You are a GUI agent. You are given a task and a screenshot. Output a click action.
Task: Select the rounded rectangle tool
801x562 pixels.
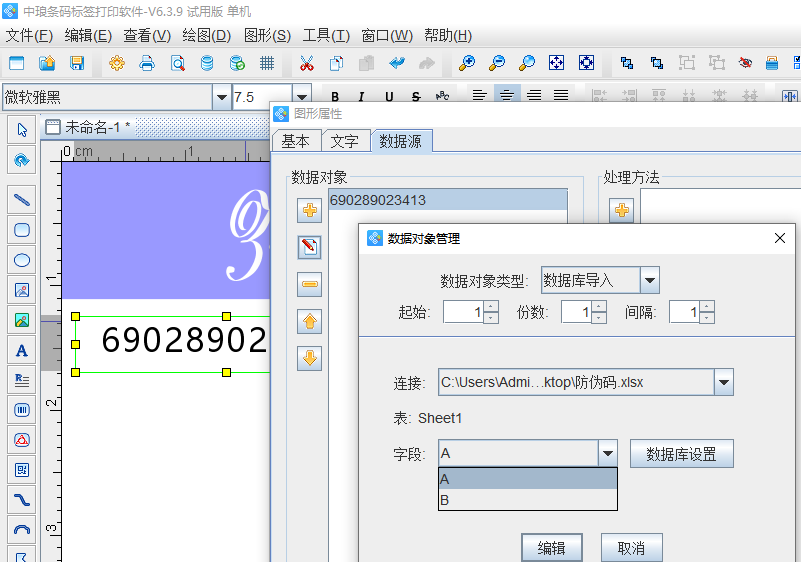click(21, 230)
